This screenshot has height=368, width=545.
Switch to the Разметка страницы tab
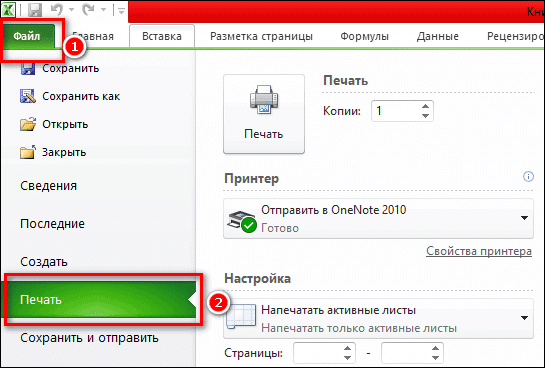[261, 36]
